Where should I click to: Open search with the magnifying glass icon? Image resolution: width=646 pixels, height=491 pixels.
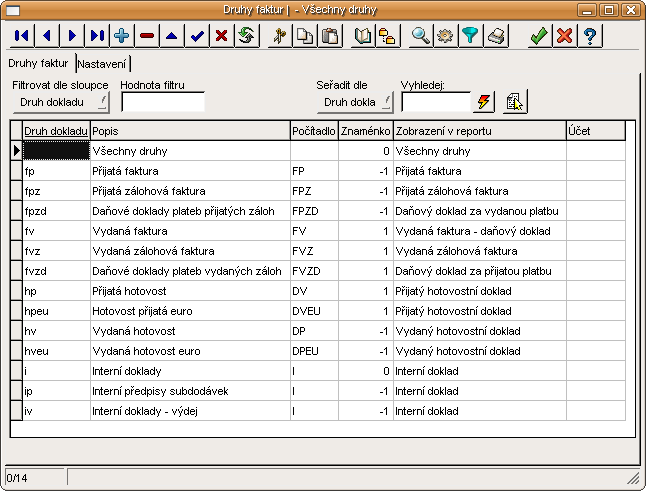click(x=421, y=35)
